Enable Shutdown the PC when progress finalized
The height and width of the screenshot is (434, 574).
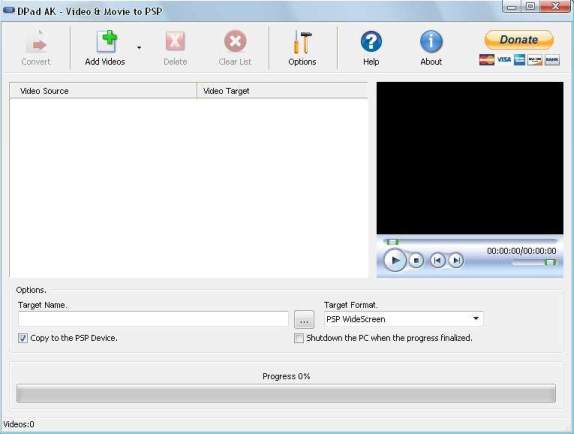click(x=299, y=338)
